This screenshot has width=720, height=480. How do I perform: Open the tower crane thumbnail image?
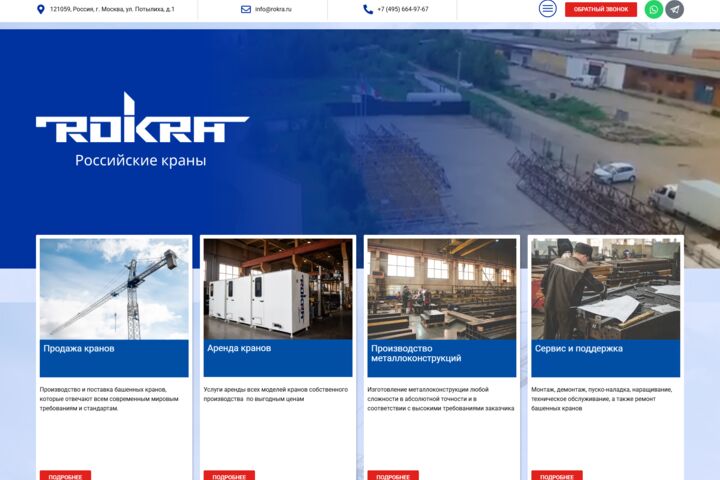pyautogui.click(x=114, y=289)
